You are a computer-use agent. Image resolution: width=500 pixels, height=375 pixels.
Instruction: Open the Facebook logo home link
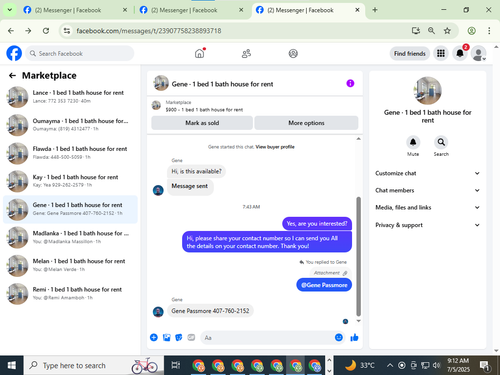pyautogui.click(x=14, y=53)
